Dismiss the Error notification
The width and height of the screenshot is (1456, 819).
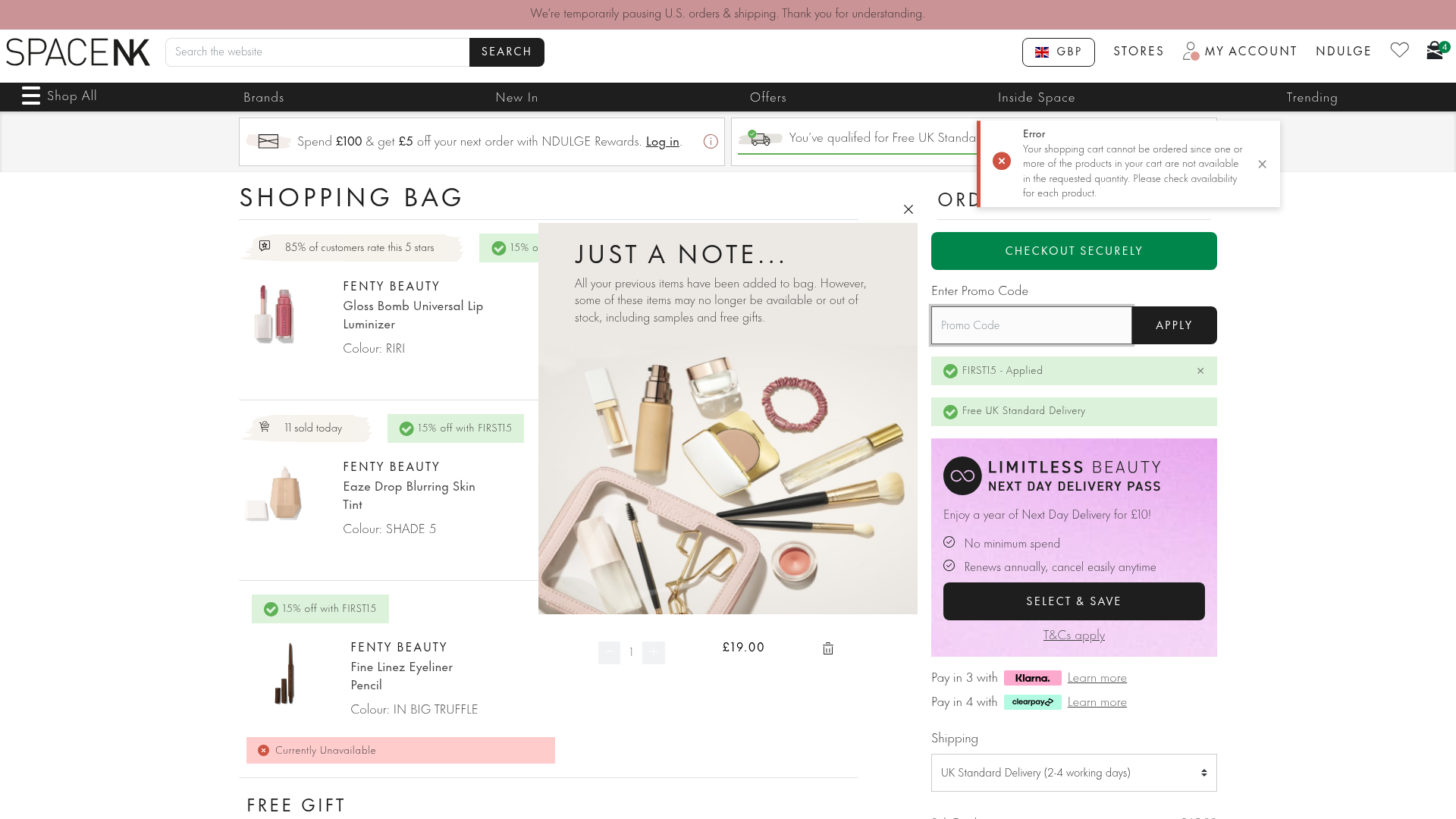pyautogui.click(x=1262, y=164)
